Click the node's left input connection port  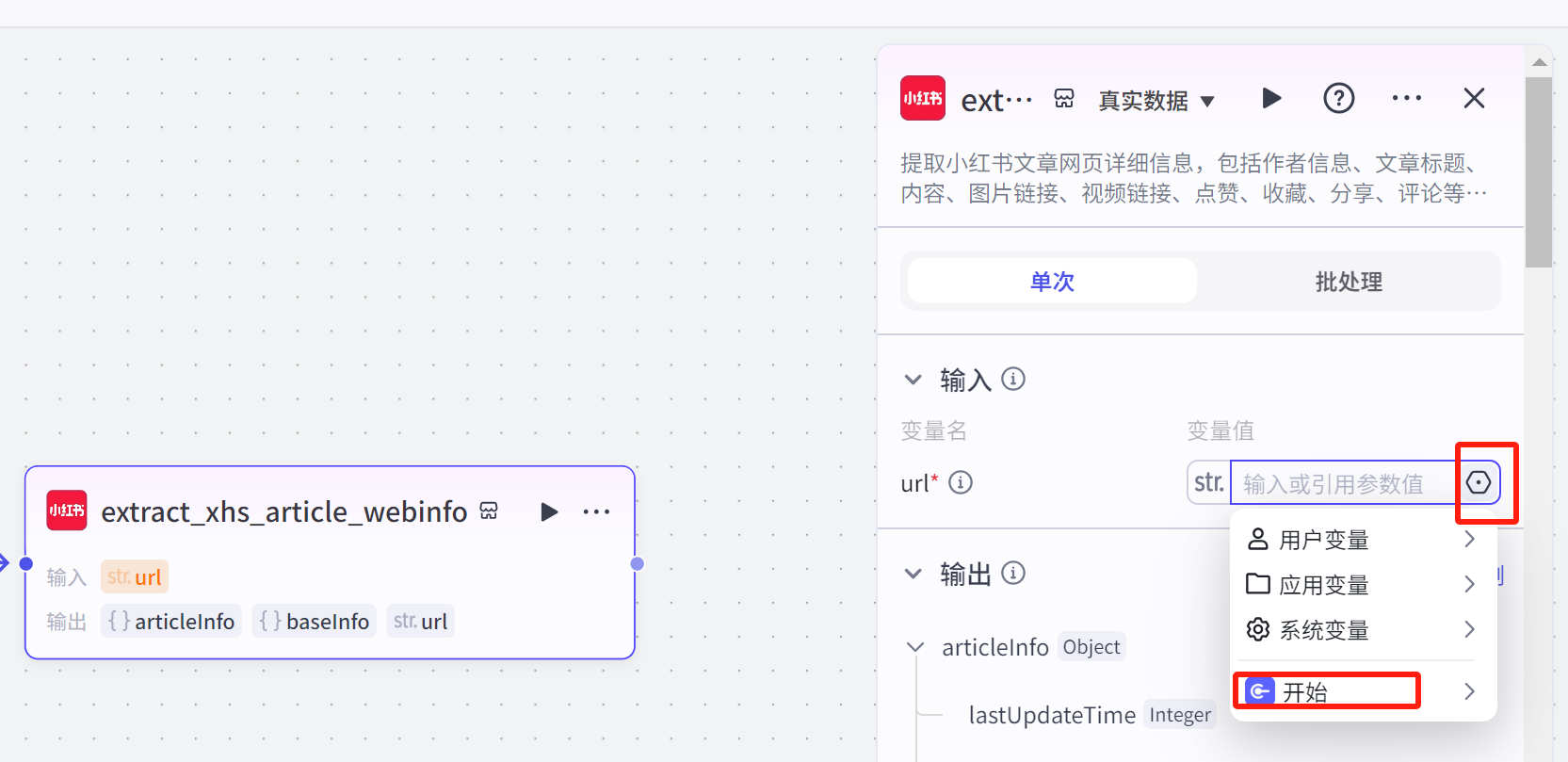[26, 563]
